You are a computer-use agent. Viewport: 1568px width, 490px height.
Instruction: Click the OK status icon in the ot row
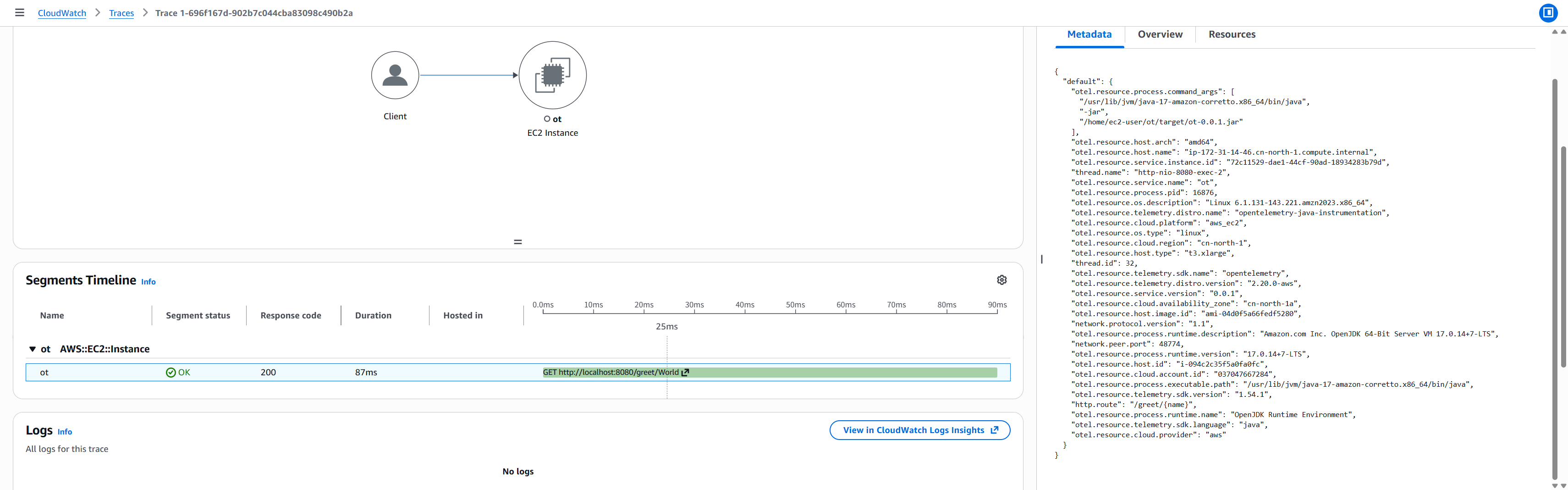tap(171, 373)
